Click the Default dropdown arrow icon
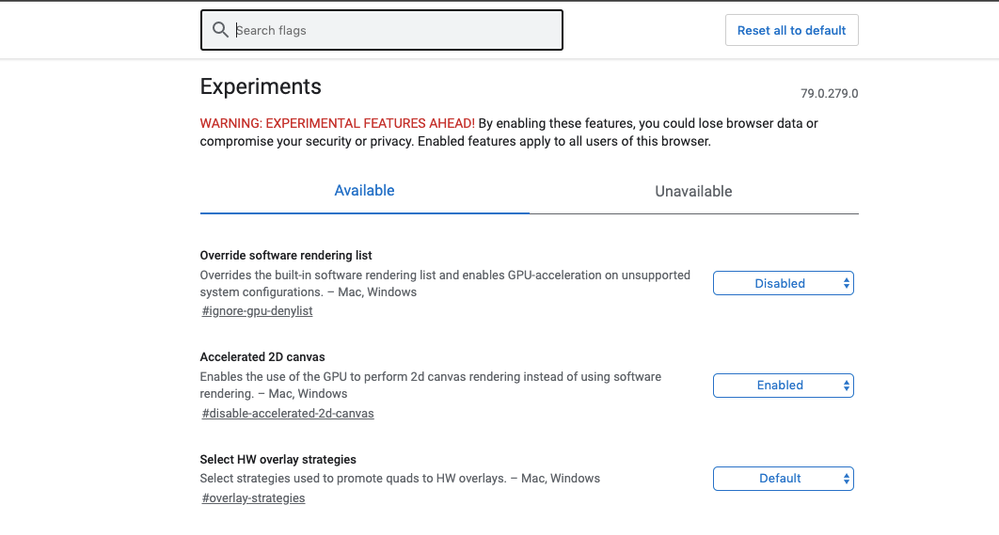This screenshot has height=535, width=999. tap(846, 479)
